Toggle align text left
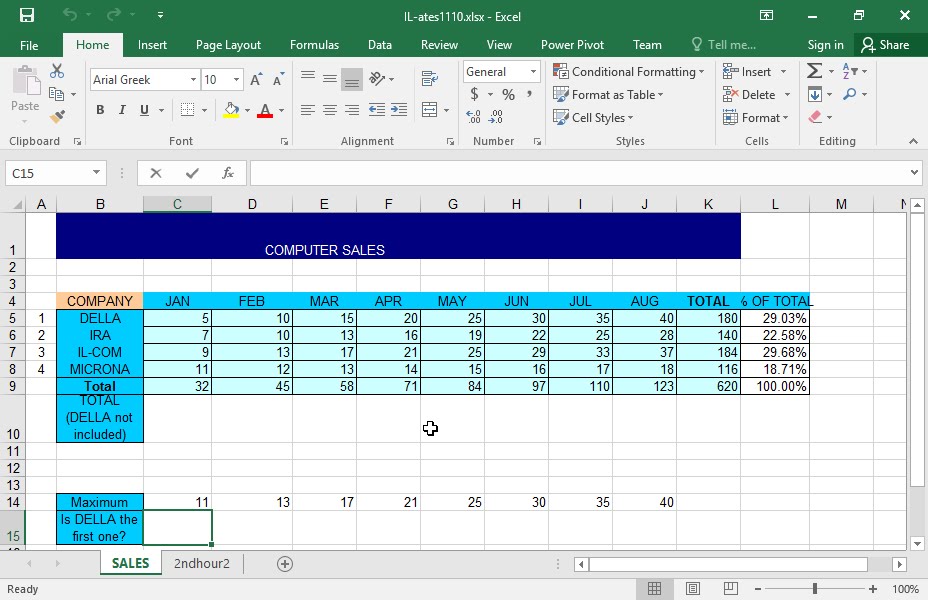 point(307,109)
